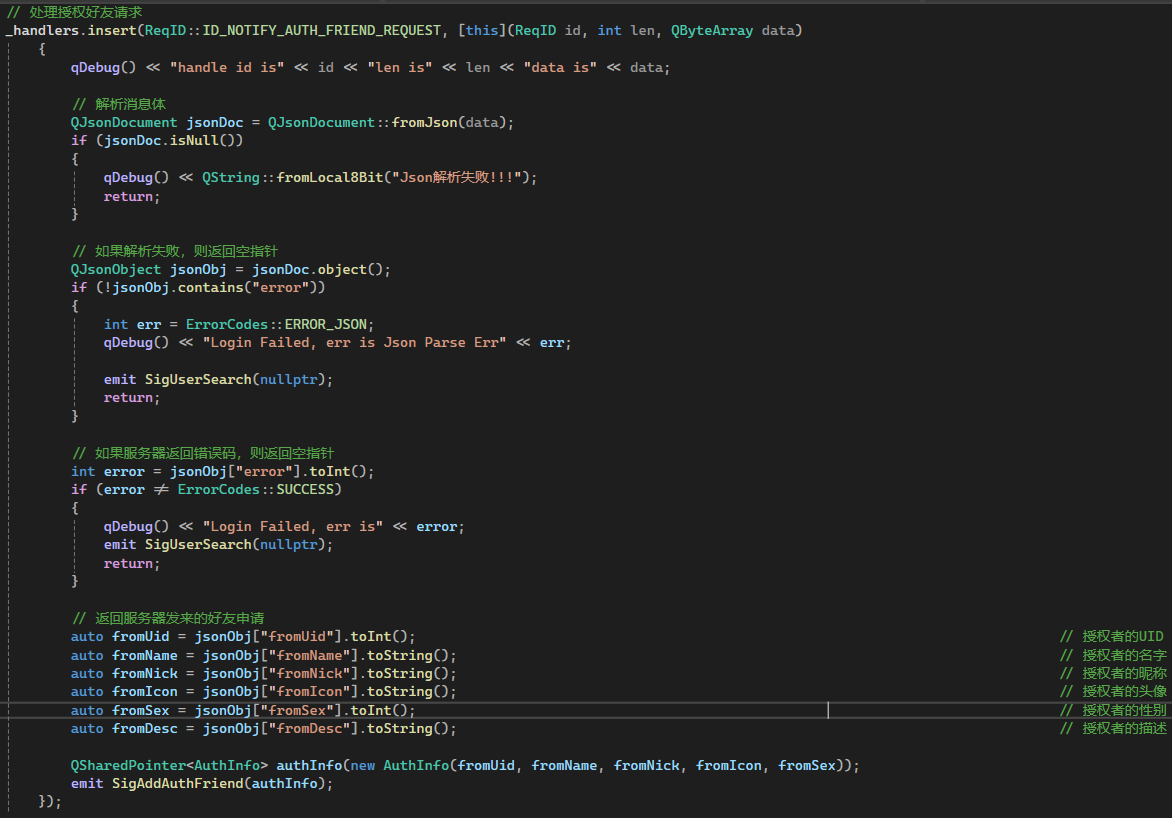This screenshot has height=818, width=1172.
Task: Click the int error variable declaration
Action: click(x=108, y=472)
